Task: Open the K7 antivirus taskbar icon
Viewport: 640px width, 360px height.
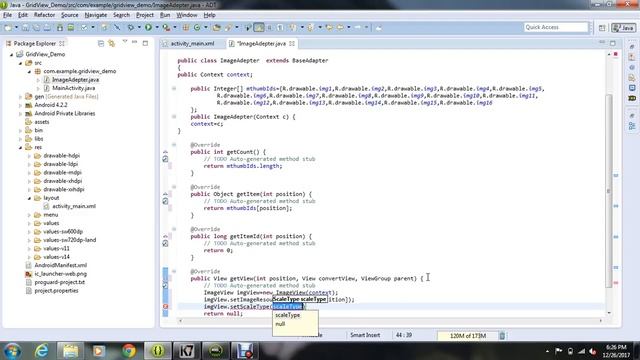Action: pyautogui.click(x=187, y=351)
